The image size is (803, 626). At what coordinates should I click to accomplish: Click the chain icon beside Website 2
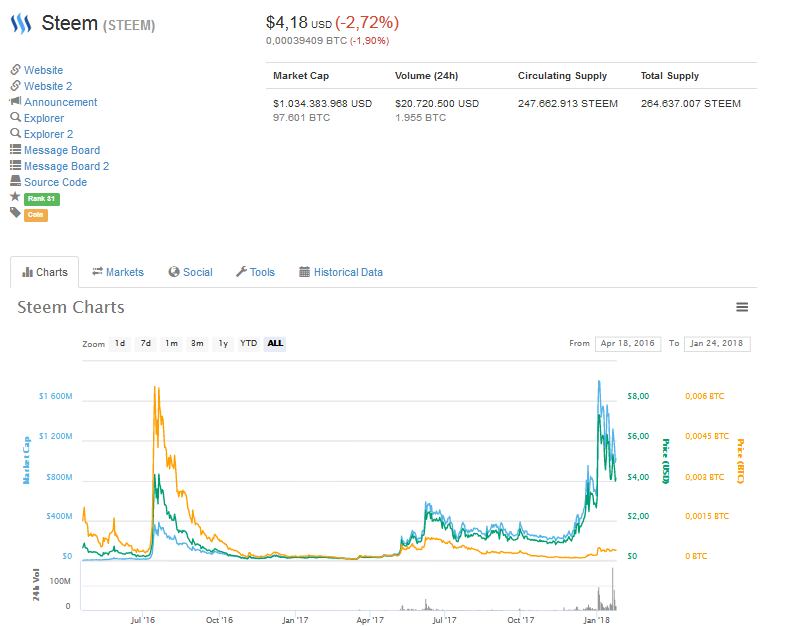point(15,85)
